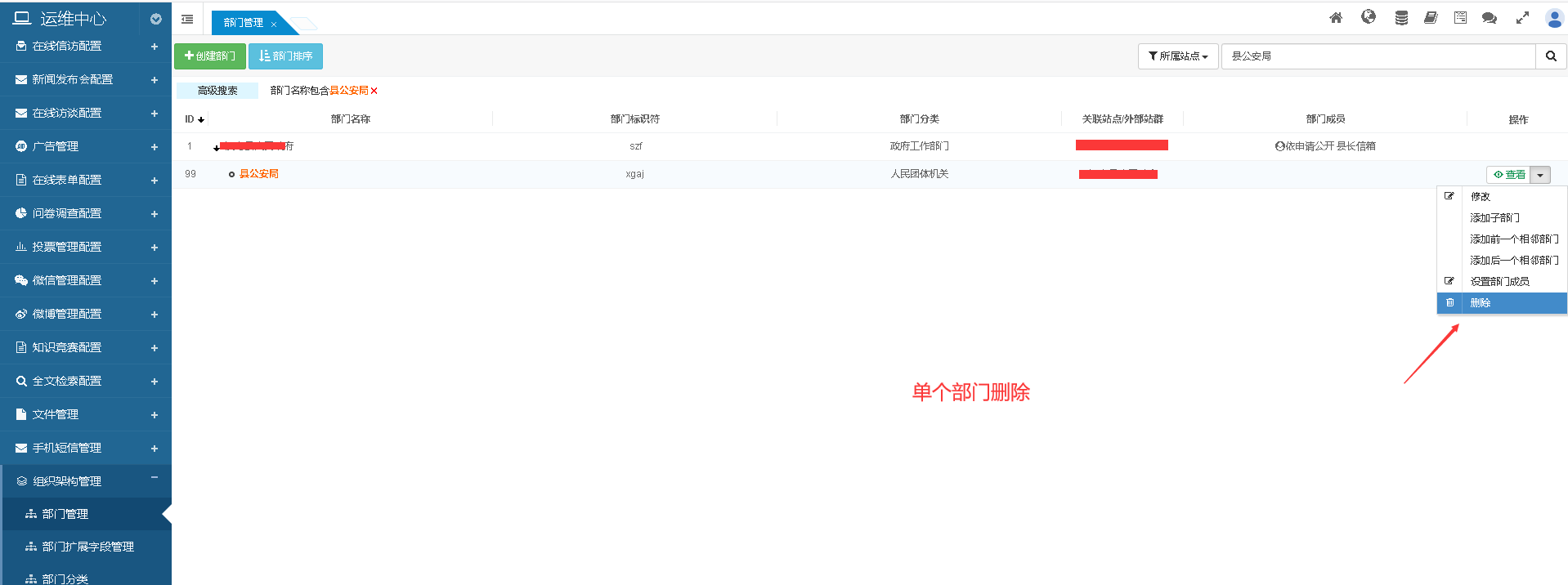Open the book manual icon
Viewport: 1568px width, 585px height.
click(x=1431, y=18)
